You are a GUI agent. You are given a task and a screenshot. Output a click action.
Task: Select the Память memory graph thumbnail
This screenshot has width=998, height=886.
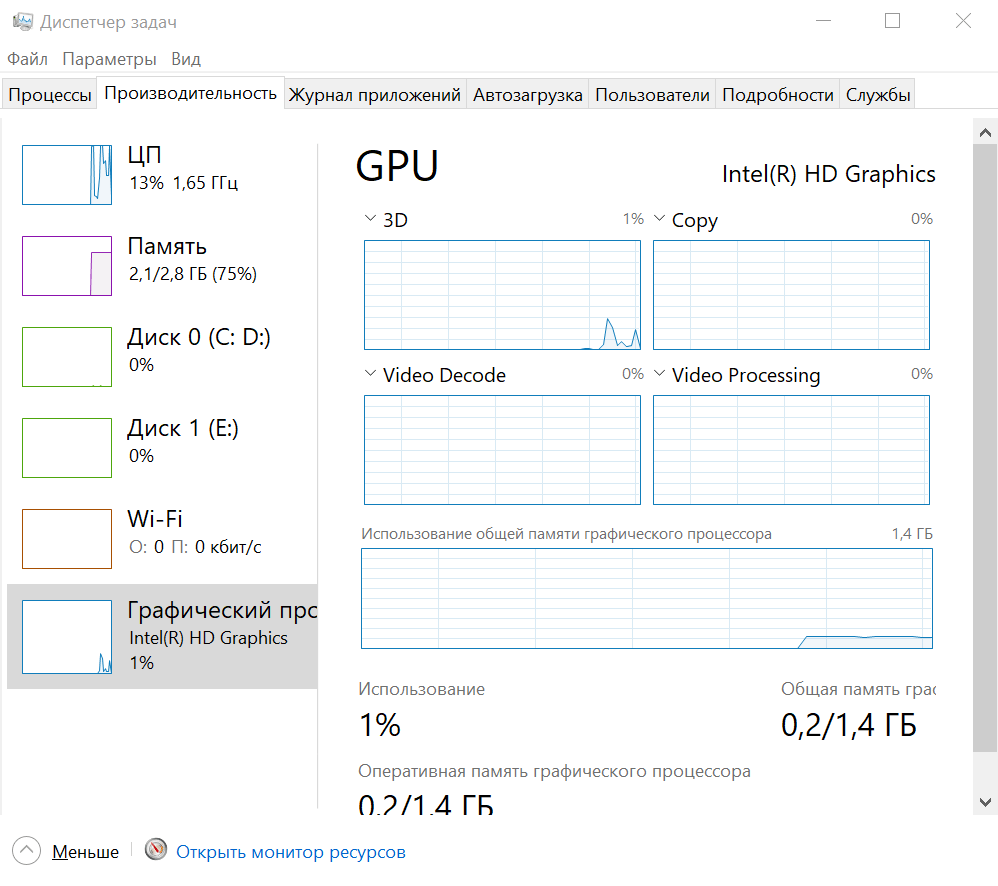pos(67,266)
